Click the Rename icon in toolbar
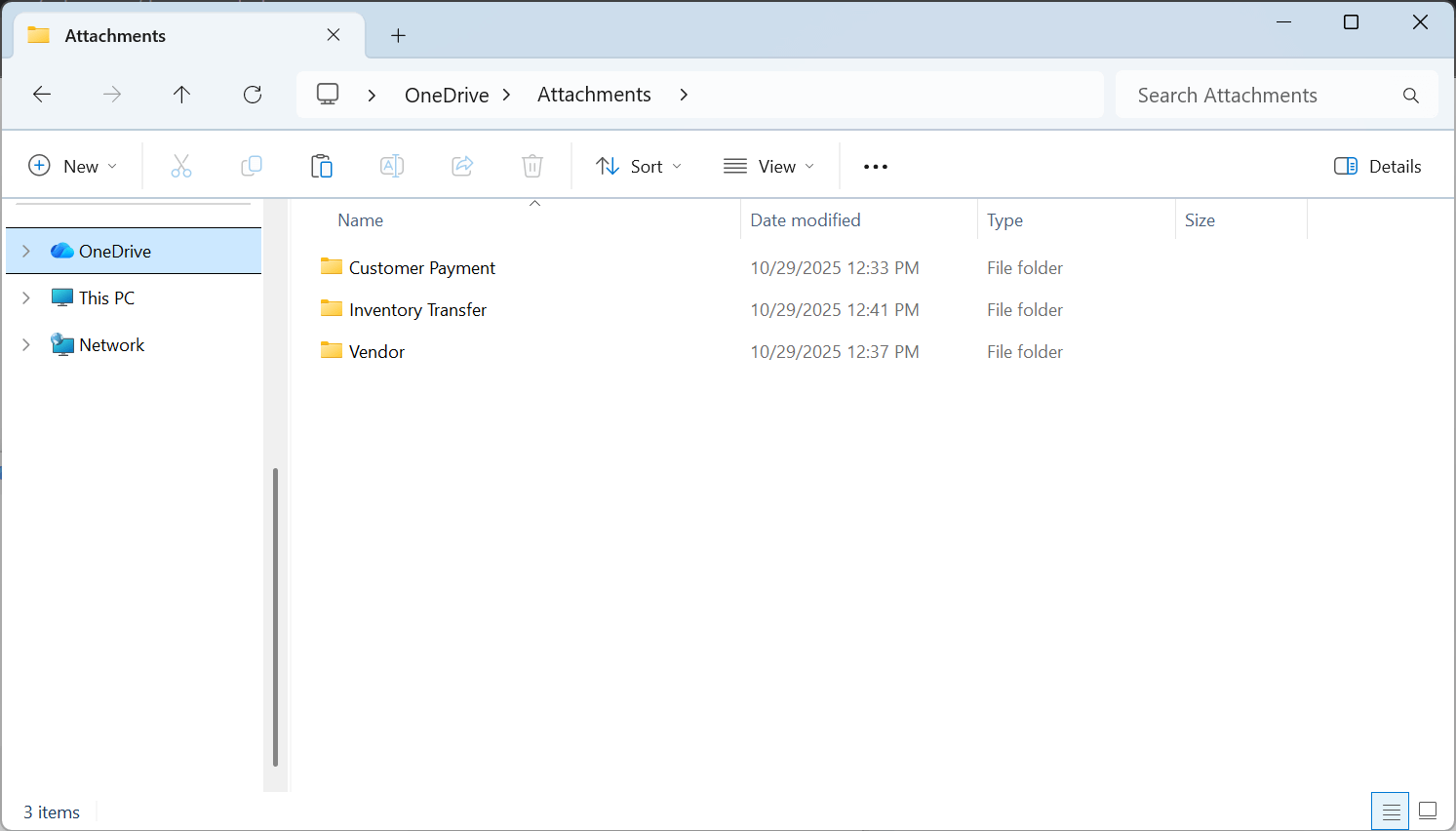Viewport: 1456px width, 831px height. [392, 166]
